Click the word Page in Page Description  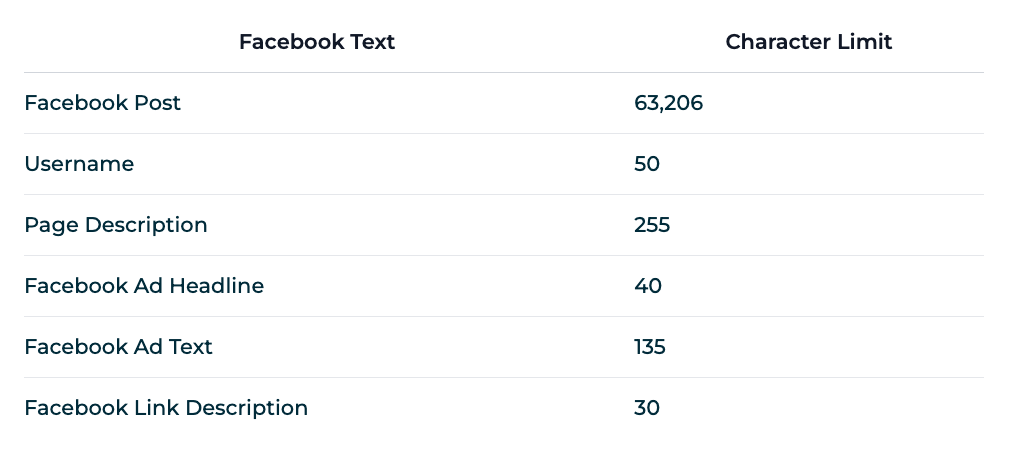[52, 226]
